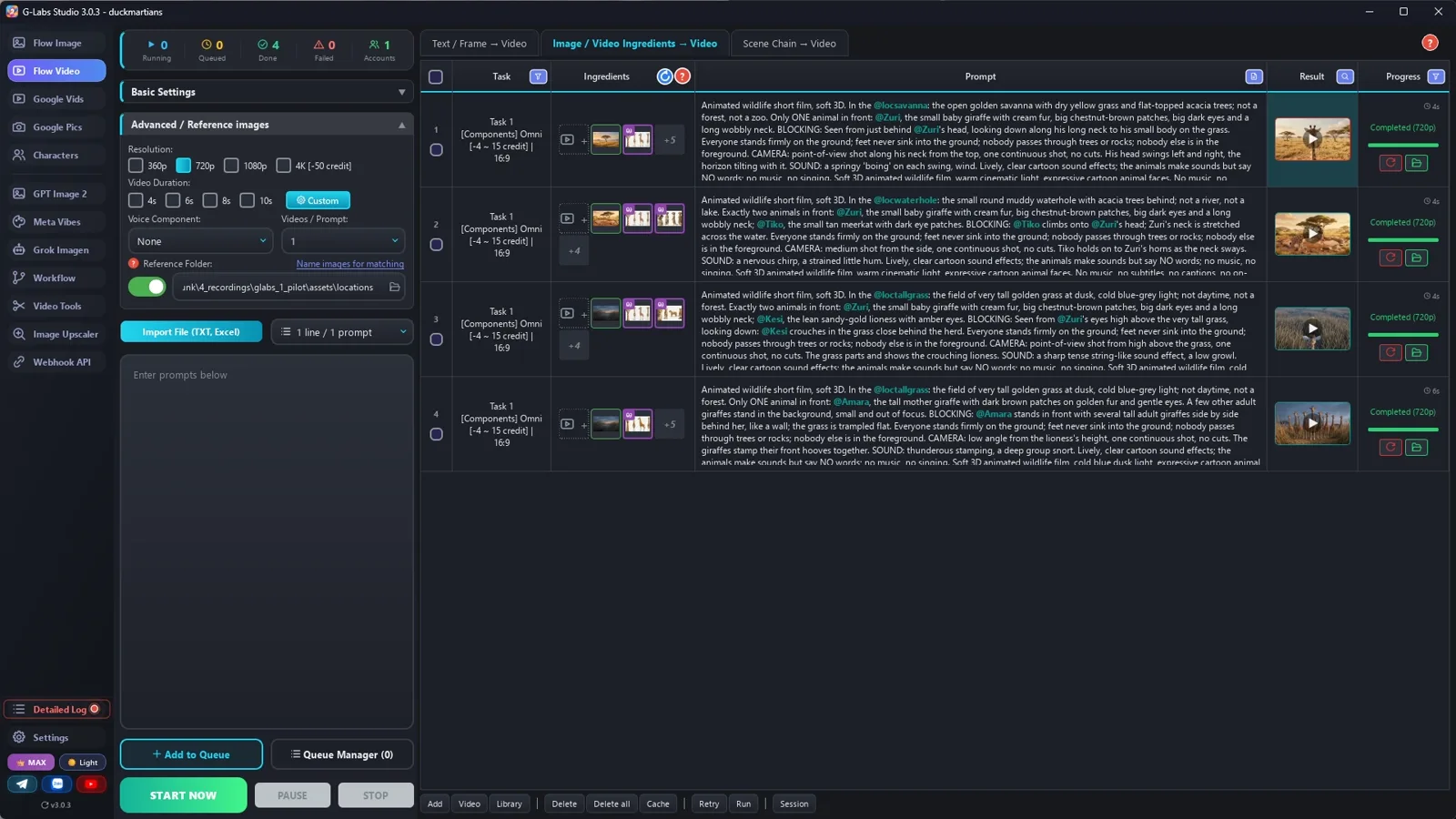The height and width of the screenshot is (819, 1456).
Task: Switch to the Text / Frame → Video tab
Action: 479,44
